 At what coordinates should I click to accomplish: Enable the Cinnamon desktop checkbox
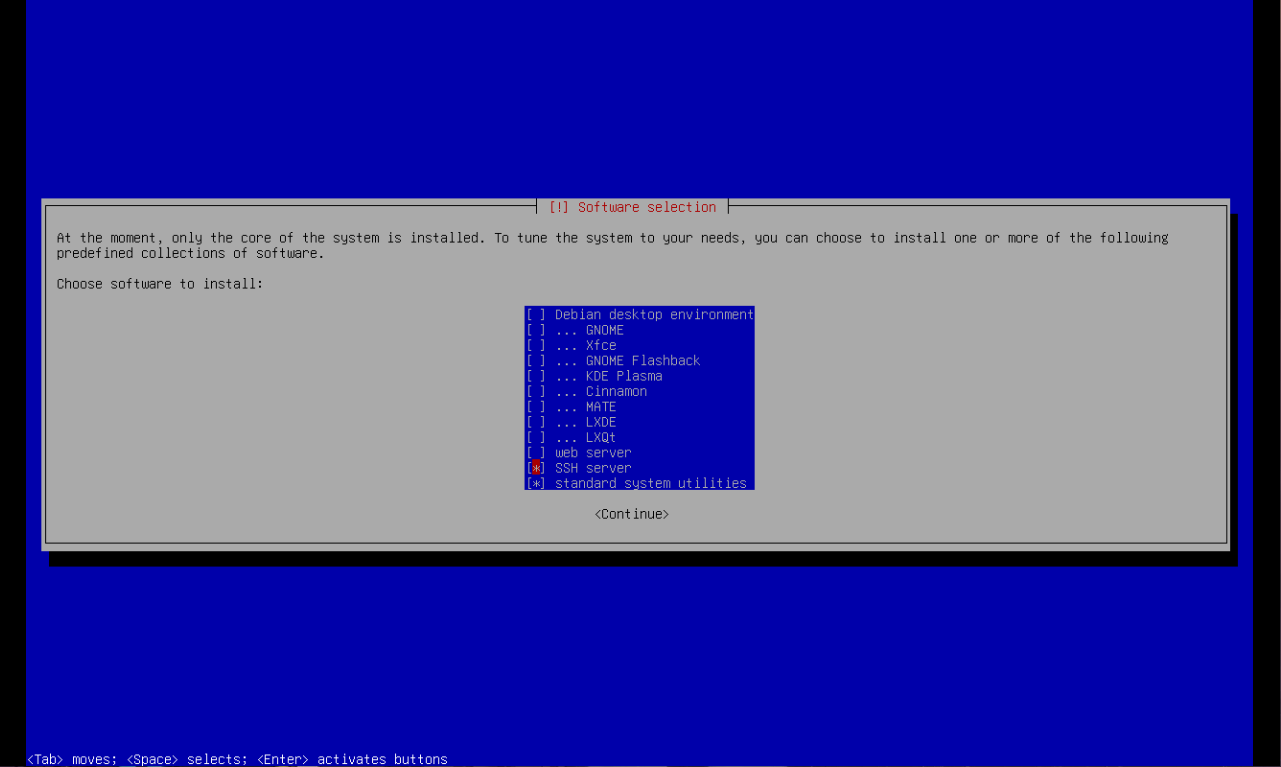[536, 392]
